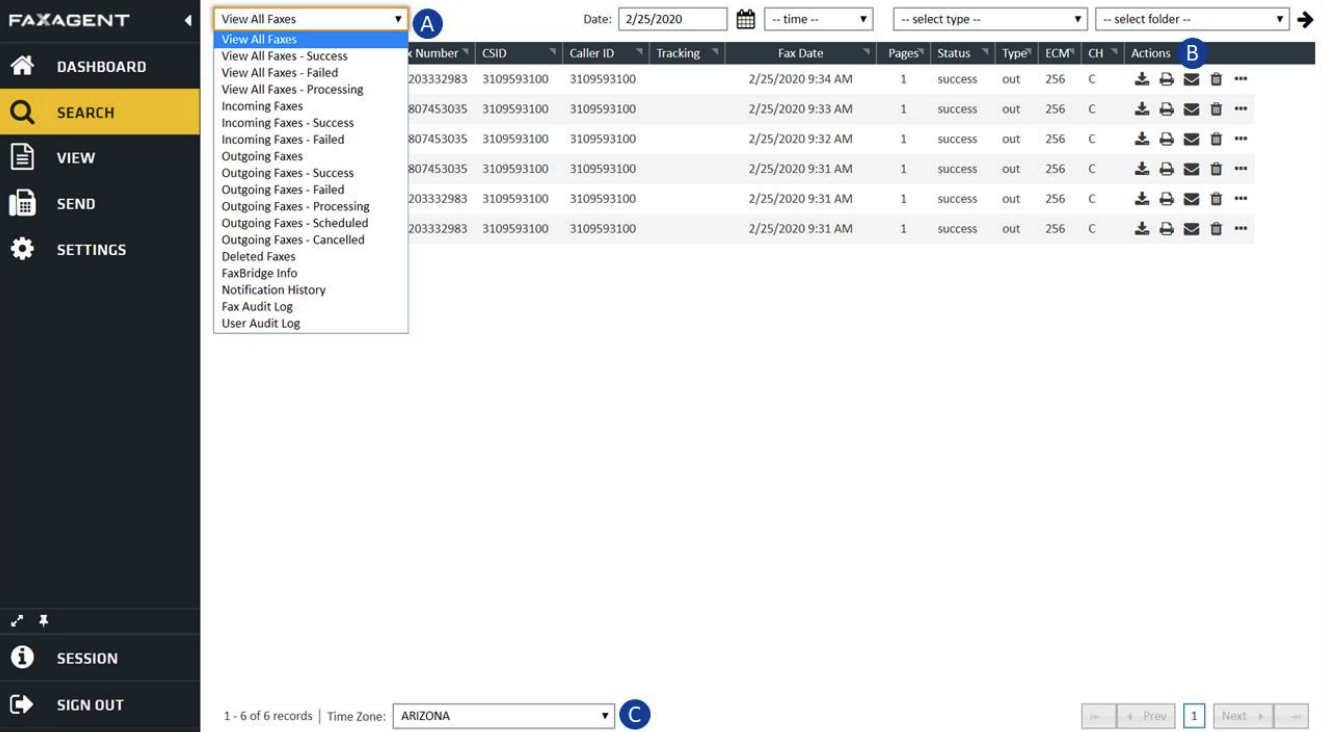Click the pin icon above Session
Viewport: 1322px width, 732px height.
pyautogui.click(x=43, y=621)
